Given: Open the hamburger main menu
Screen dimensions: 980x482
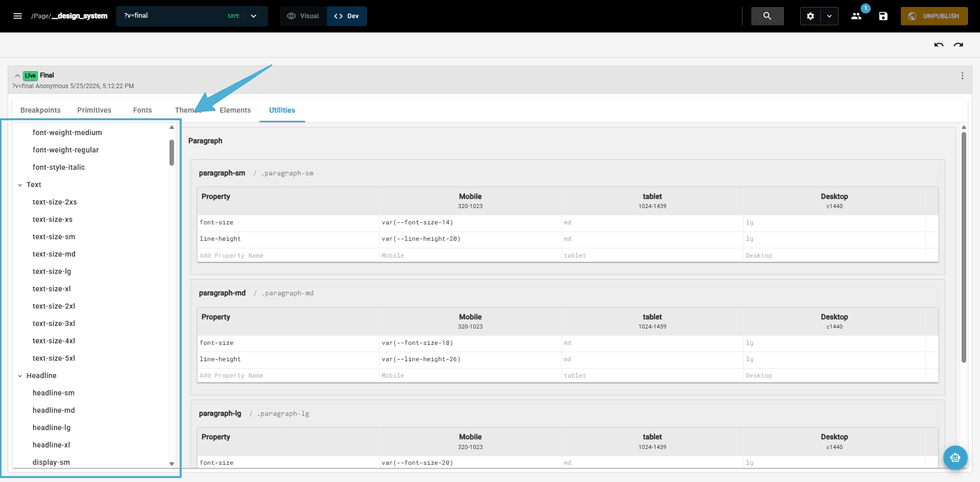Looking at the screenshot, I should click(18, 16).
